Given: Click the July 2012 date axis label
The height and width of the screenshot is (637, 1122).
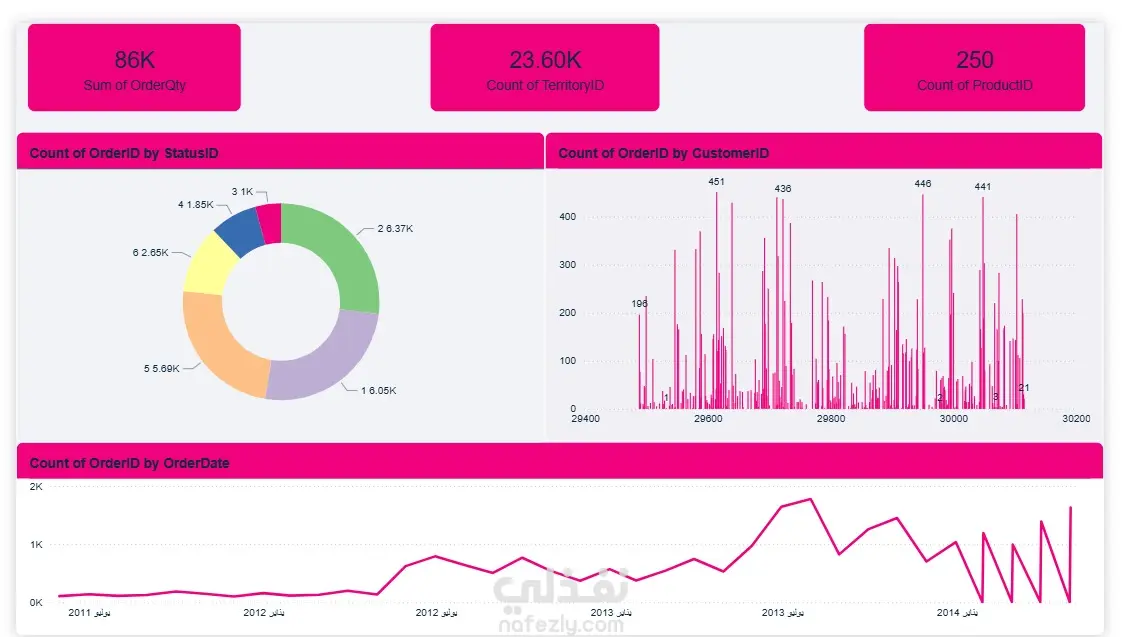Looking at the screenshot, I should point(436,613).
